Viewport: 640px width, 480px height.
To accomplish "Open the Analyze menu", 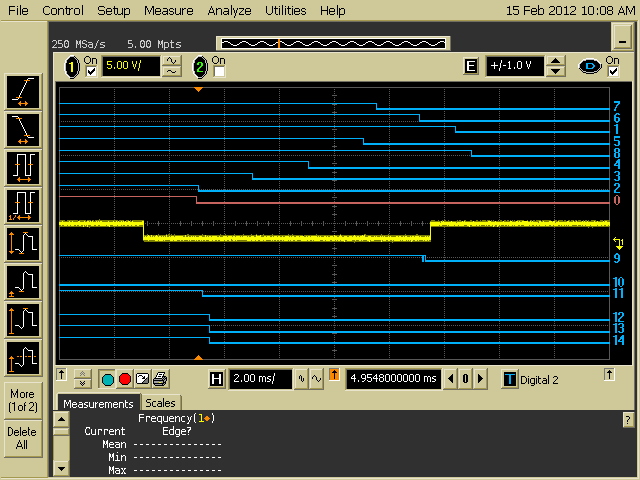I will pyautogui.click(x=229, y=10).
